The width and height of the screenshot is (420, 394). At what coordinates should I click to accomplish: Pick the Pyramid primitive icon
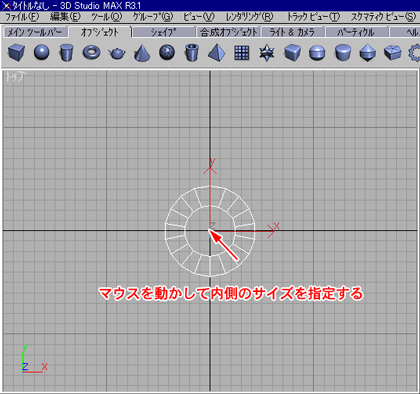coord(217,53)
